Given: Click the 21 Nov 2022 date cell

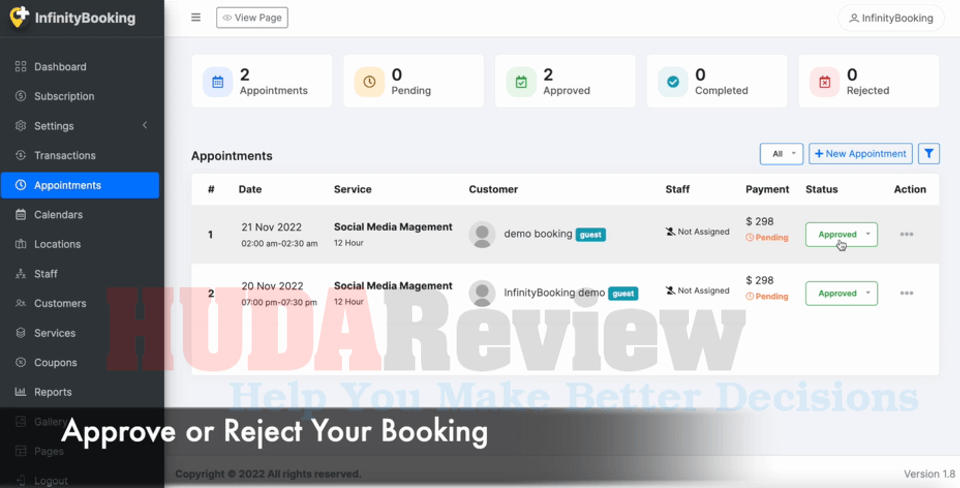Looking at the screenshot, I should (271, 227).
